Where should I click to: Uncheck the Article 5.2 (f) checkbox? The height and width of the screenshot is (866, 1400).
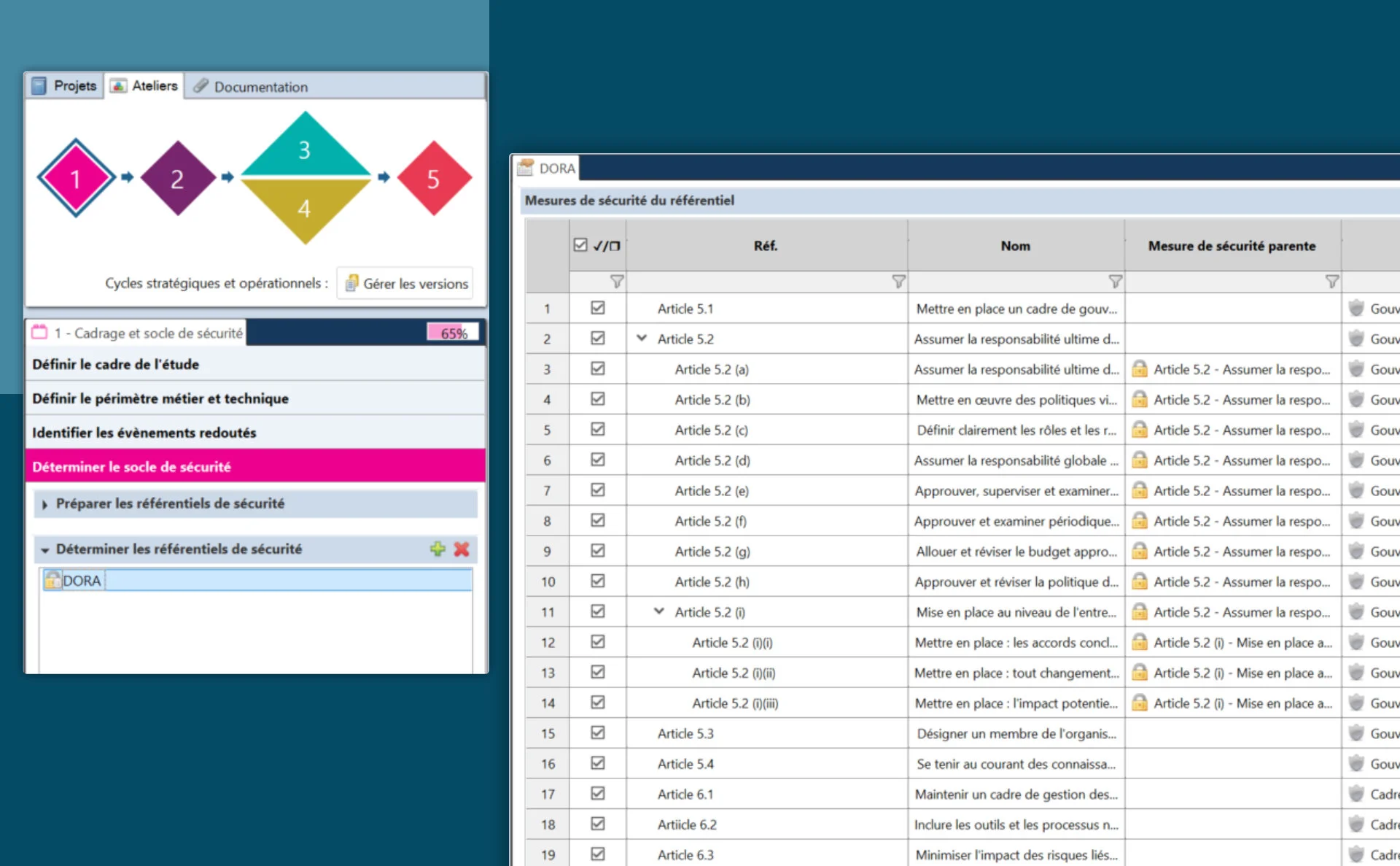598,520
